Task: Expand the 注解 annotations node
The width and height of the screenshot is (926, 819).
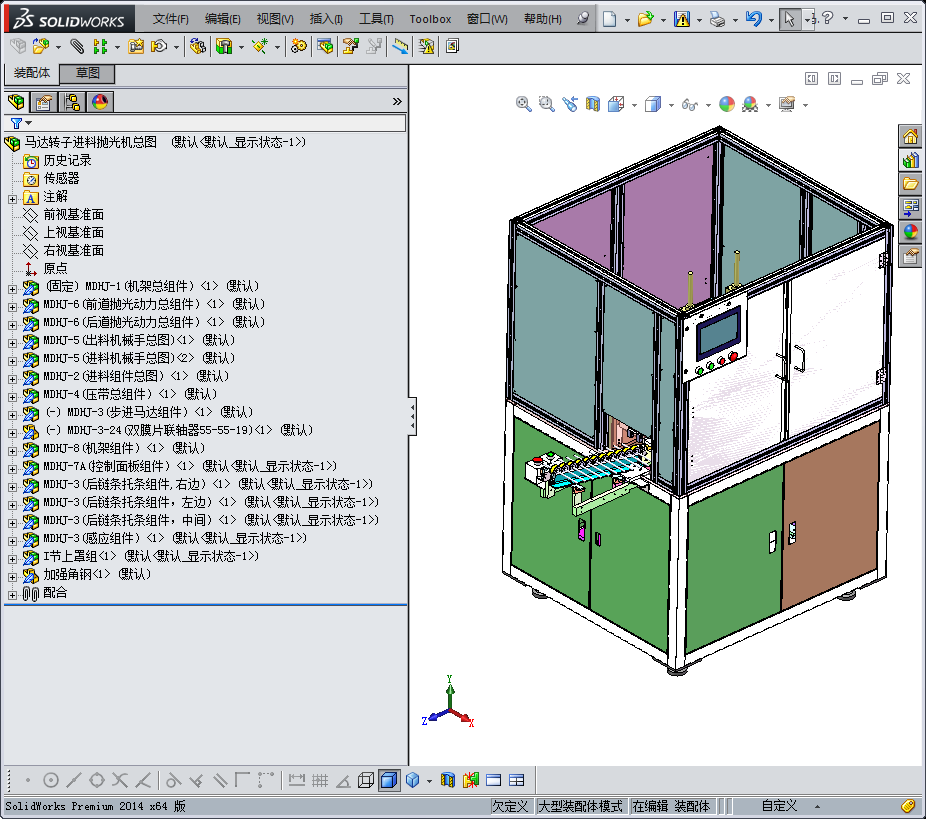Action: pyautogui.click(x=12, y=199)
